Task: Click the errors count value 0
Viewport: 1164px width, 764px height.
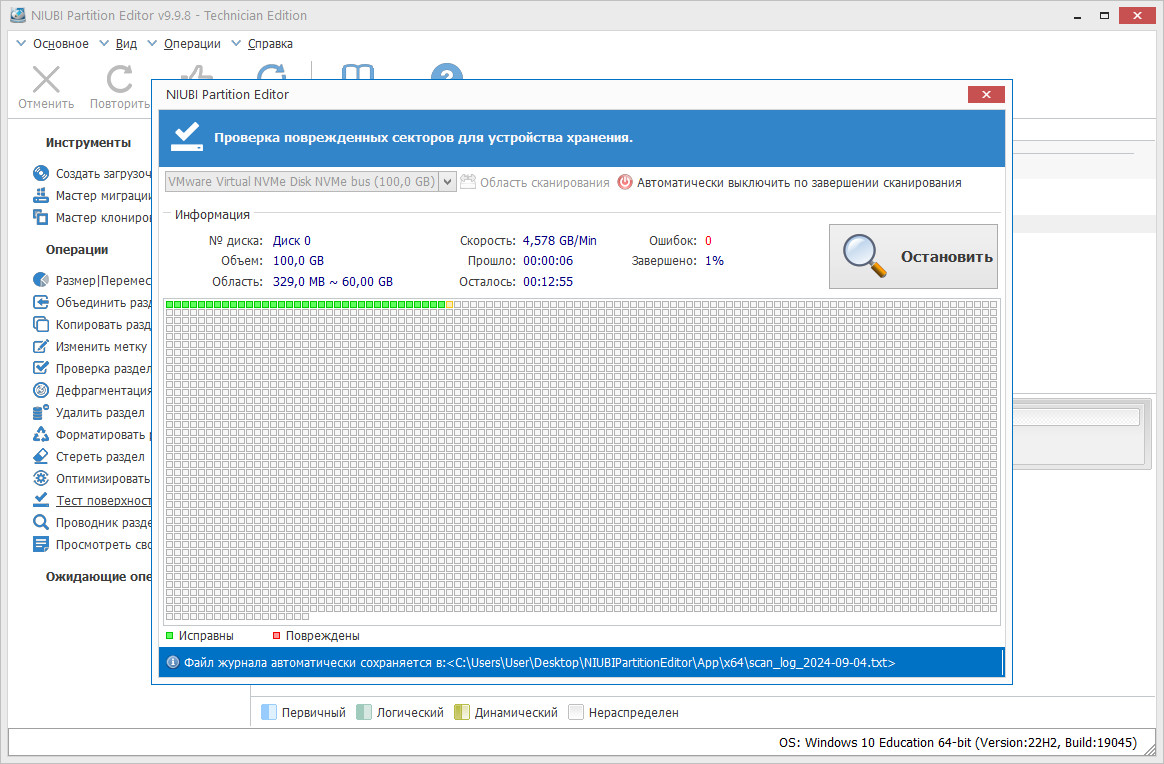Action: coord(708,241)
